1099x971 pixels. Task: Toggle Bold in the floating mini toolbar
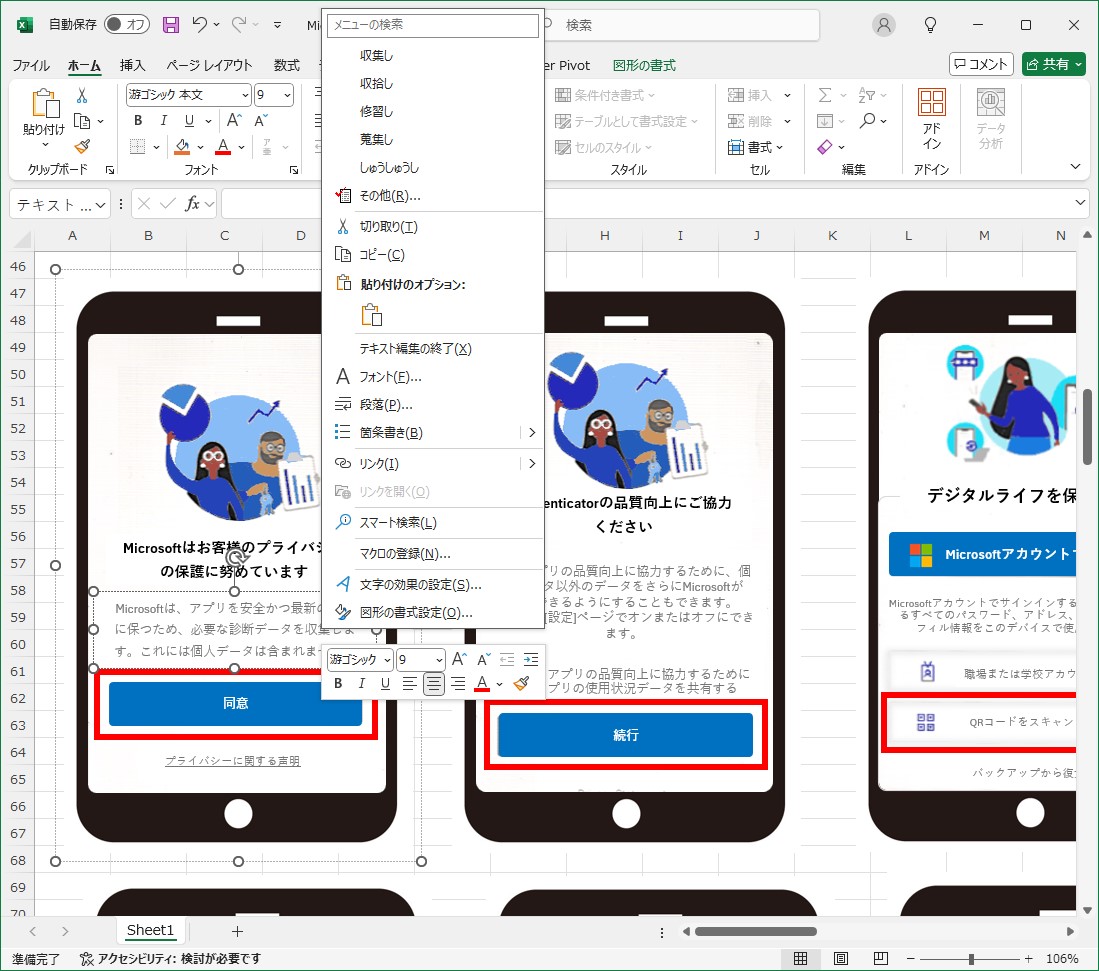[x=338, y=684]
